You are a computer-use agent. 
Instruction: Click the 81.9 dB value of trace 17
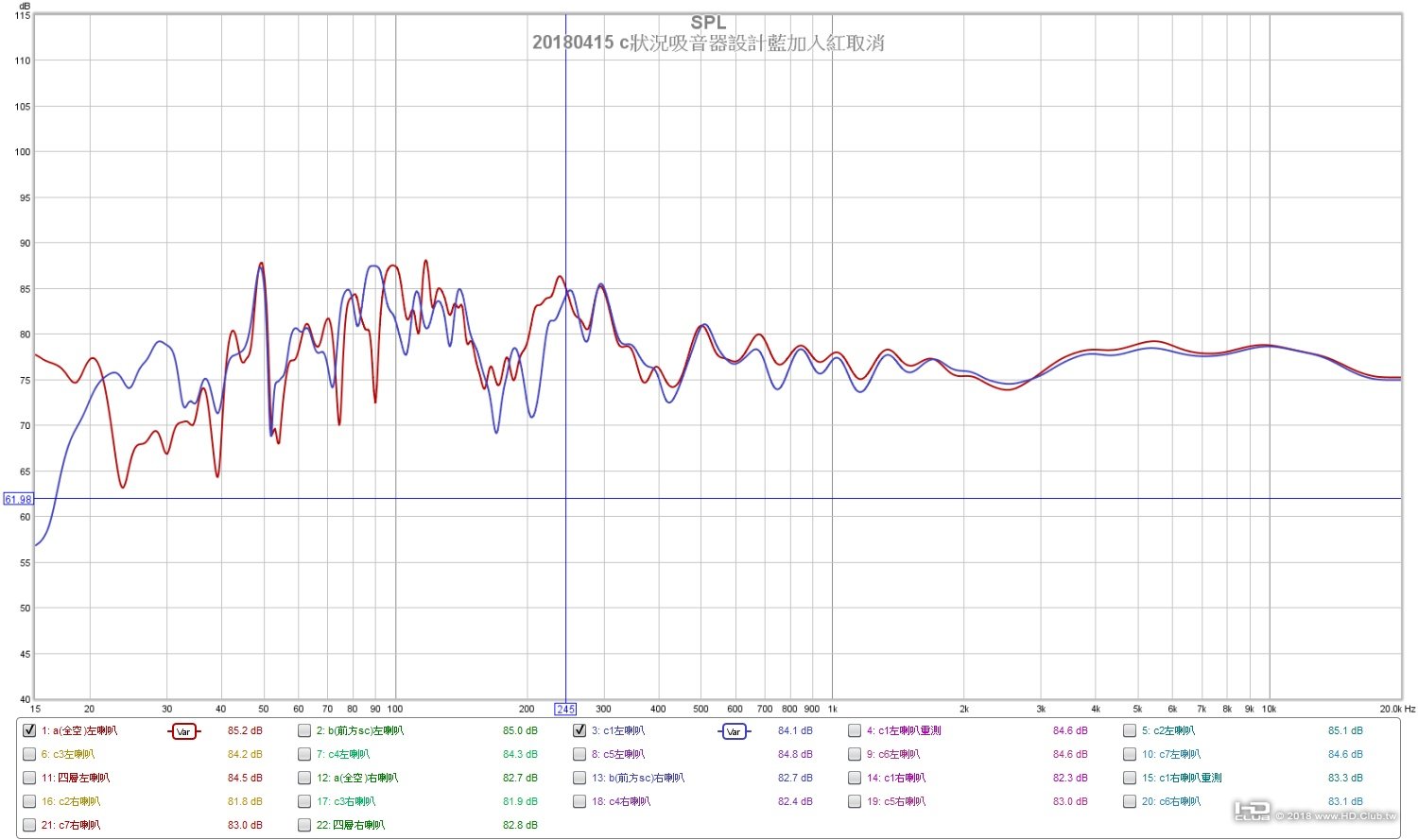[x=520, y=801]
